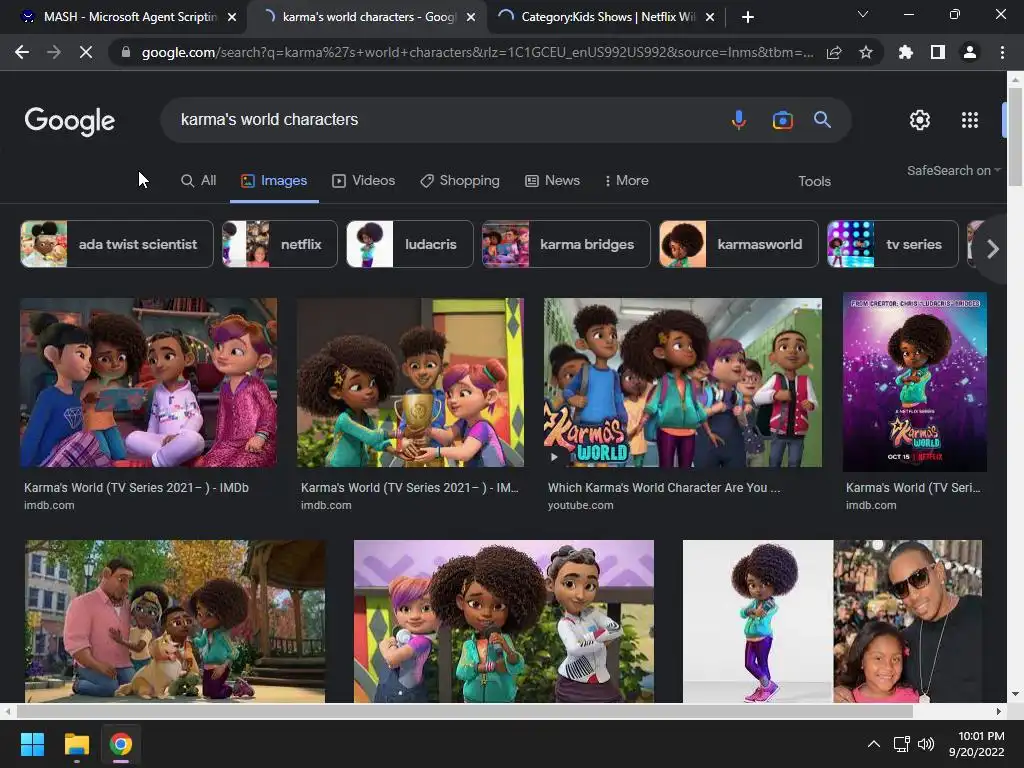
Task: Open the tab search dropdown
Action: (863, 14)
